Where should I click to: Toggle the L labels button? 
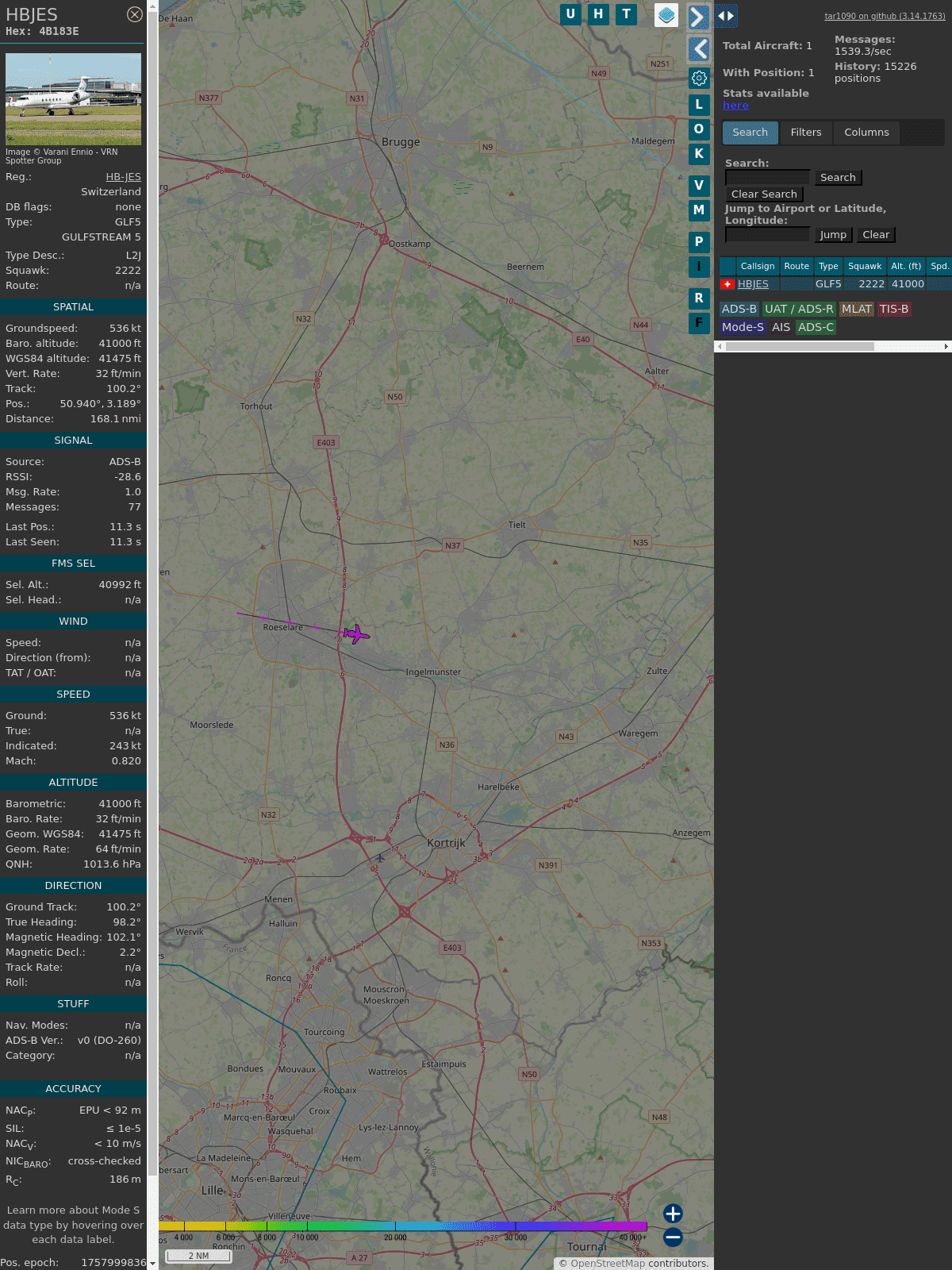(x=699, y=105)
